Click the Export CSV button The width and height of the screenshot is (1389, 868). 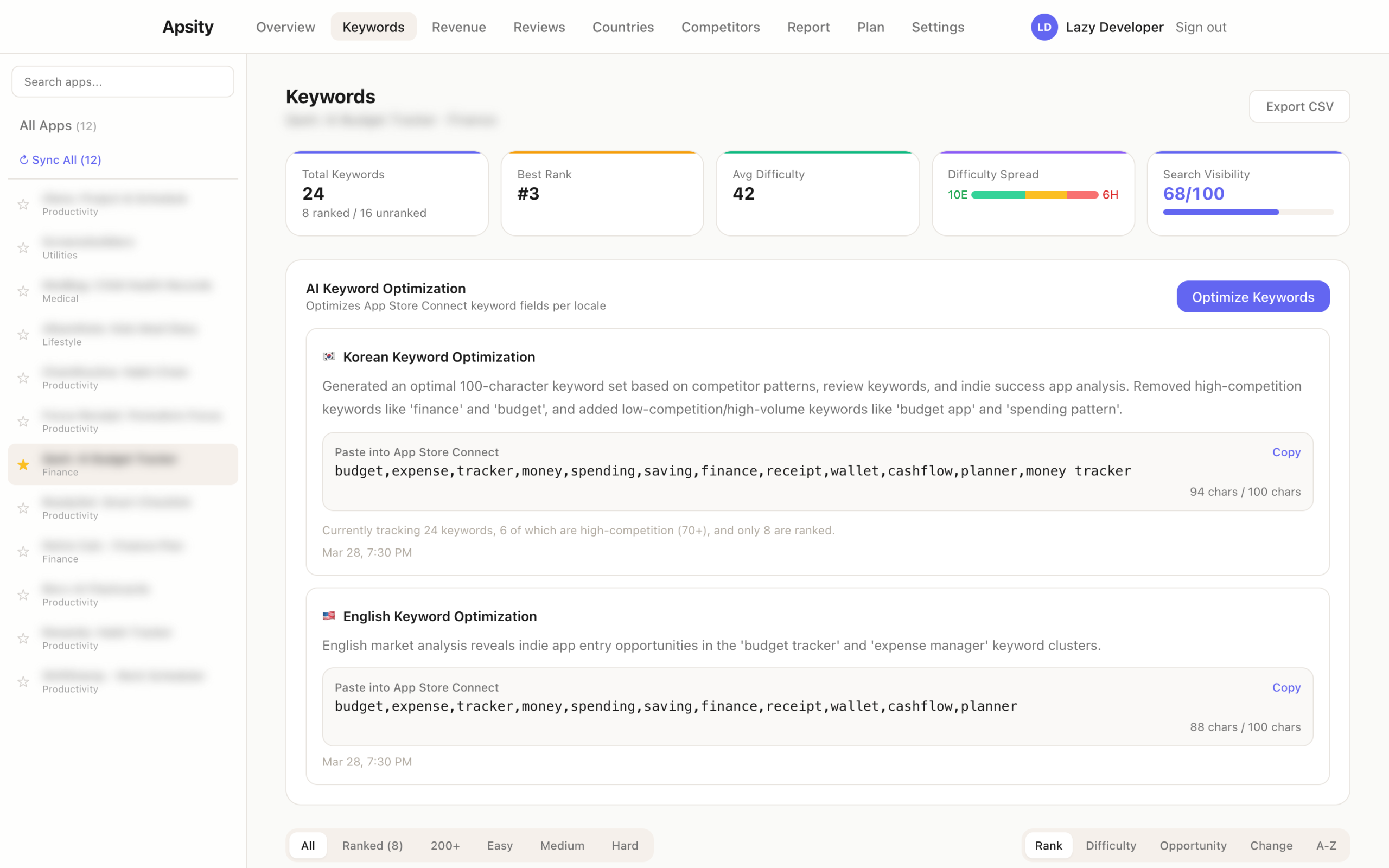1299,106
